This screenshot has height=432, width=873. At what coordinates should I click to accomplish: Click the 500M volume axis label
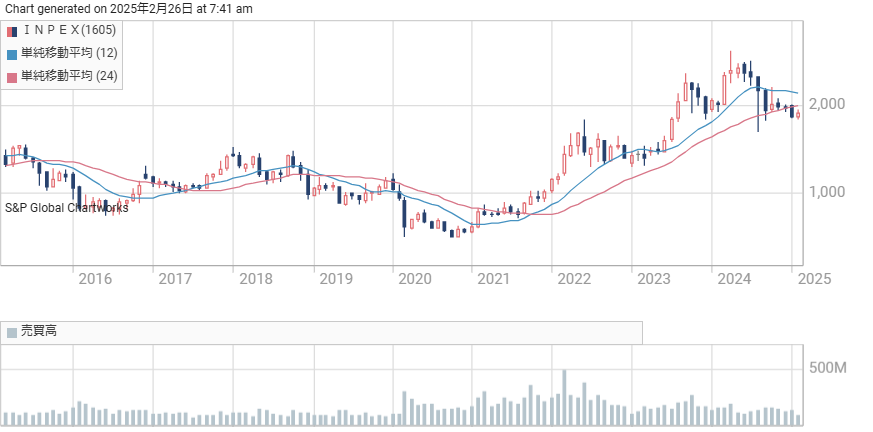tap(828, 368)
